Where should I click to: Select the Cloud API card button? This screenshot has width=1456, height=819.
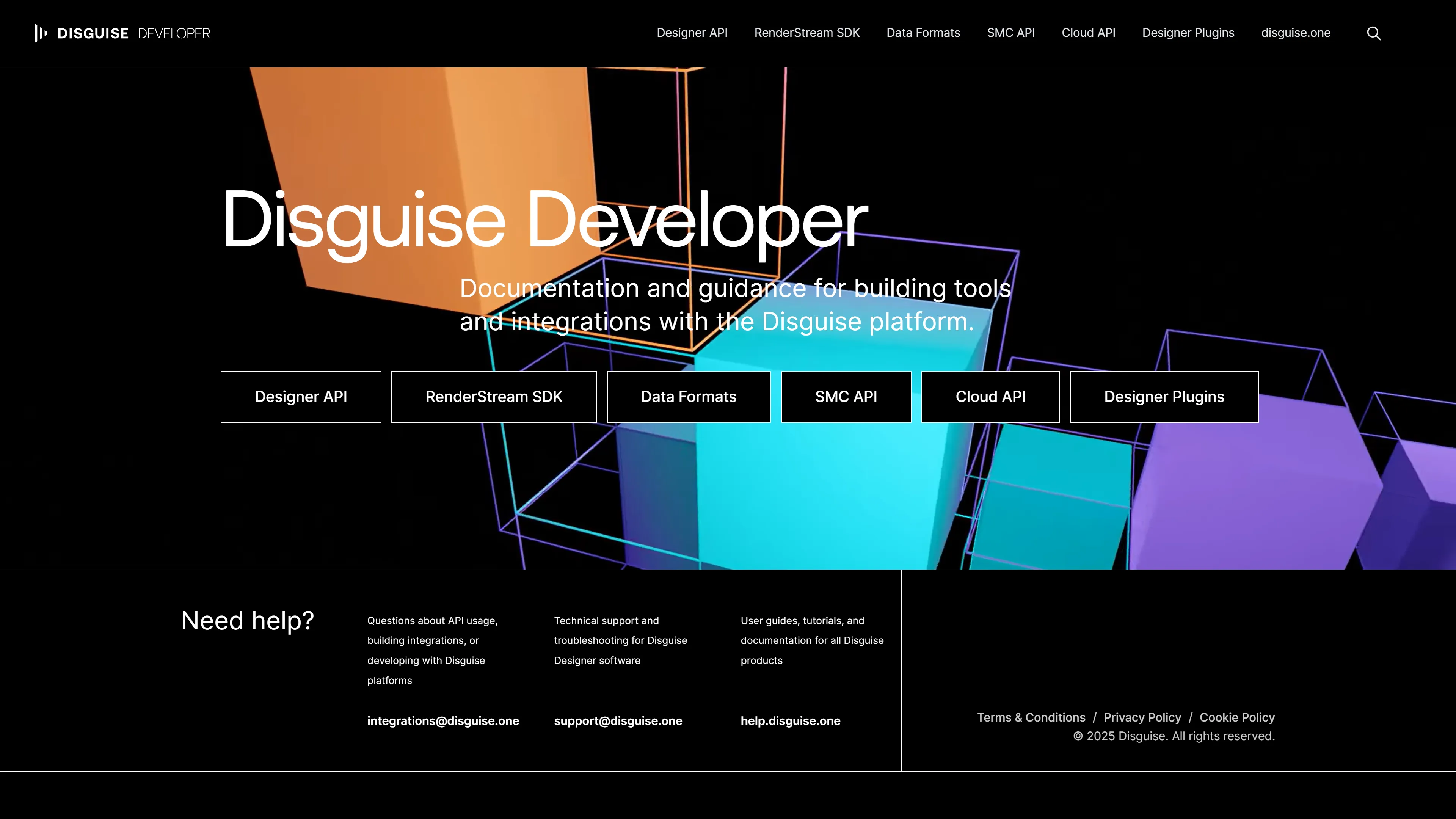990,396
